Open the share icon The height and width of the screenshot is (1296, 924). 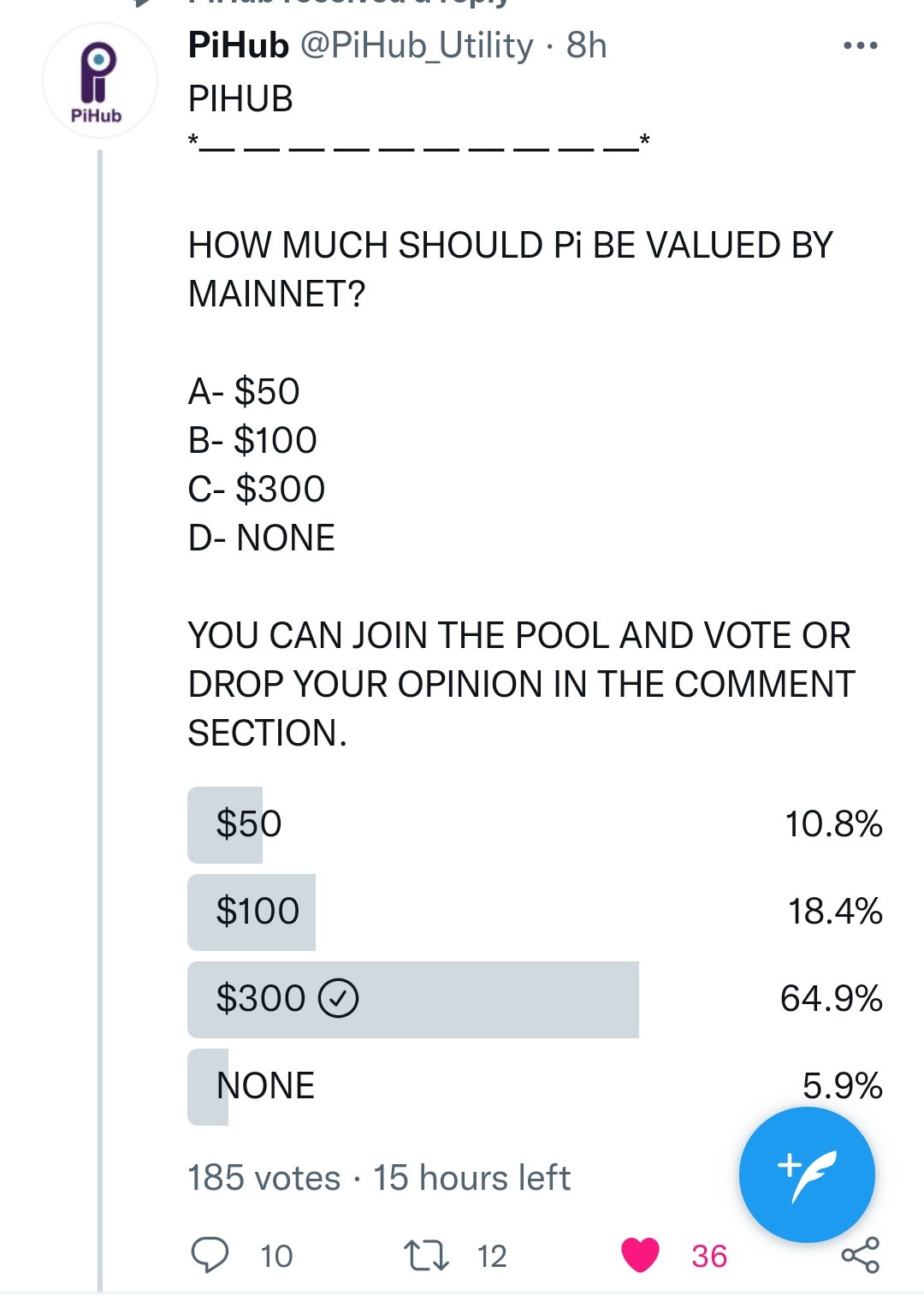point(860,1255)
